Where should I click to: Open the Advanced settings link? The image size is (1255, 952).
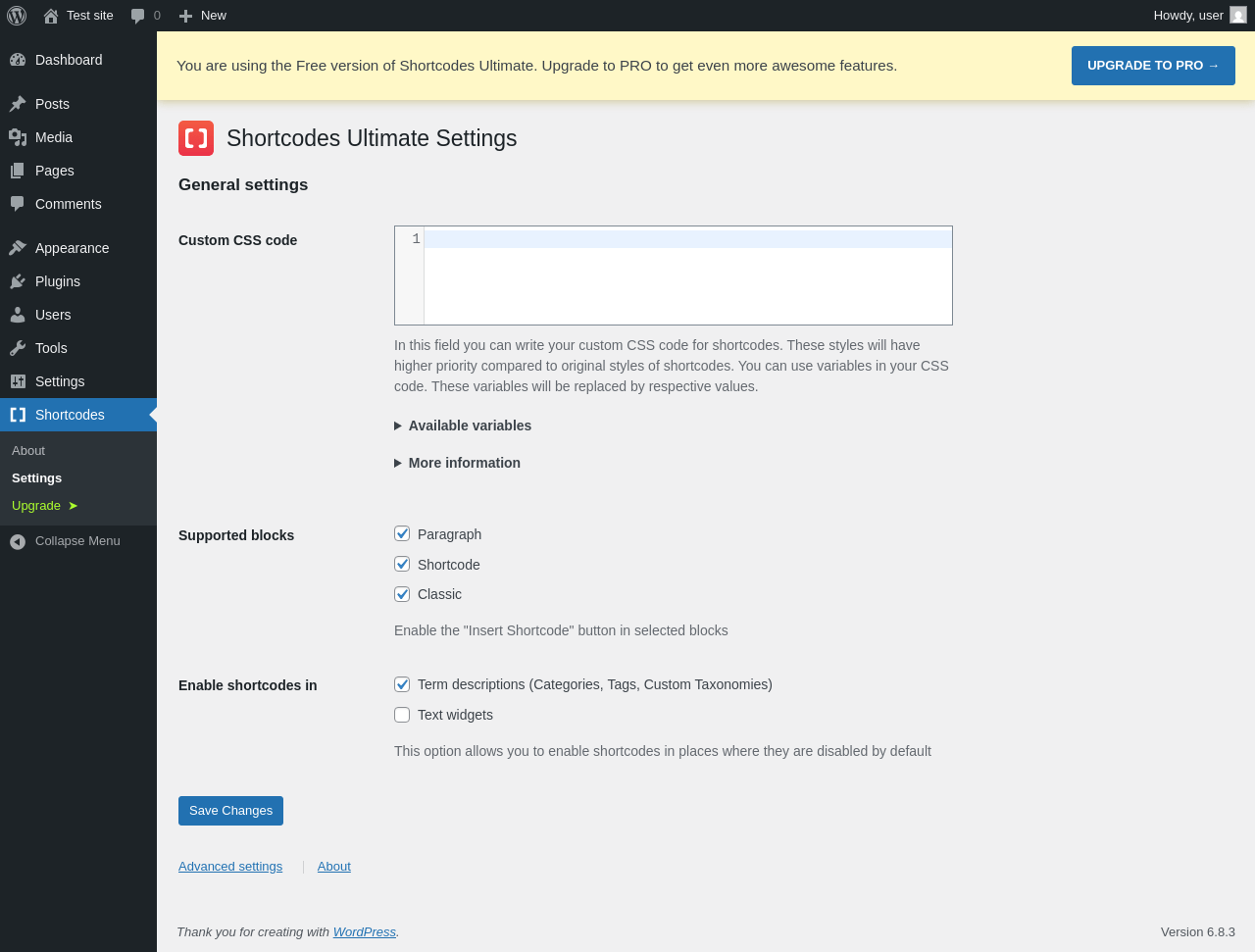230,867
